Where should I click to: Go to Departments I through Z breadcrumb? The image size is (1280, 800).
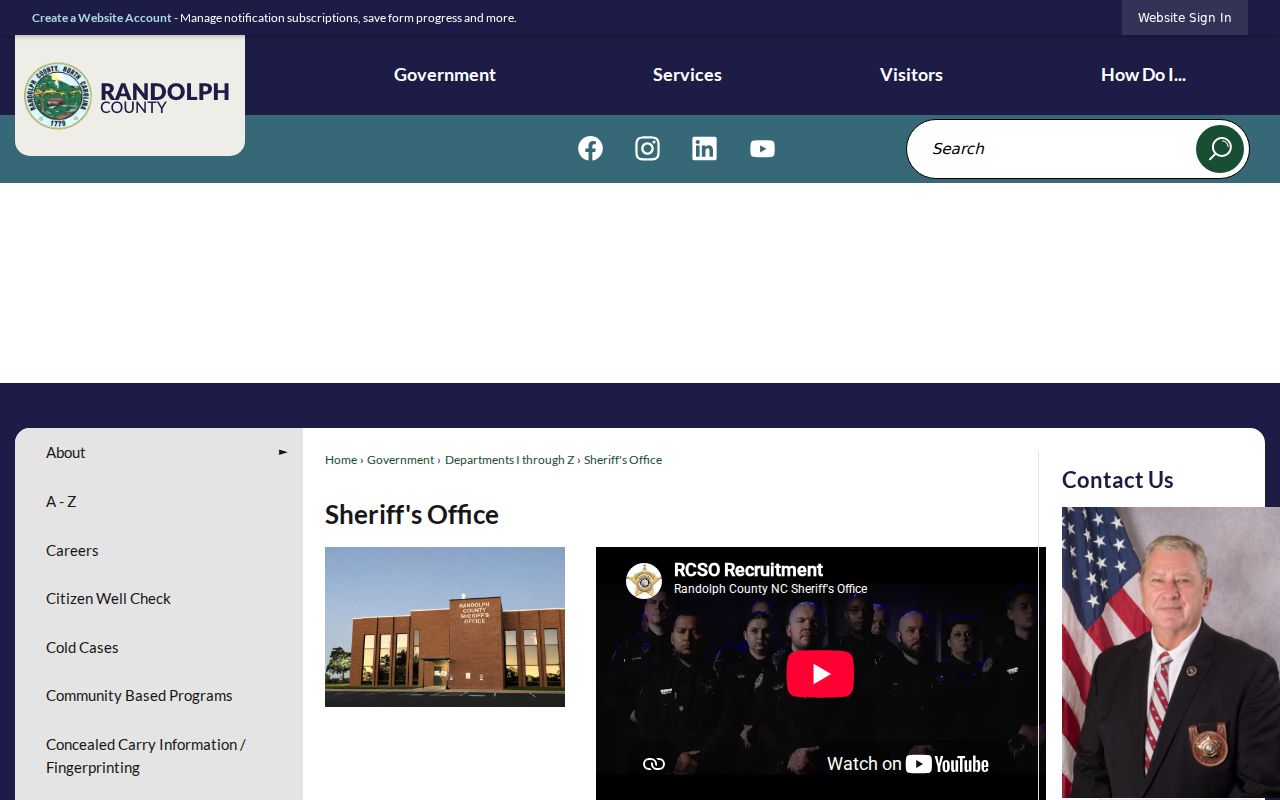pyautogui.click(x=510, y=460)
